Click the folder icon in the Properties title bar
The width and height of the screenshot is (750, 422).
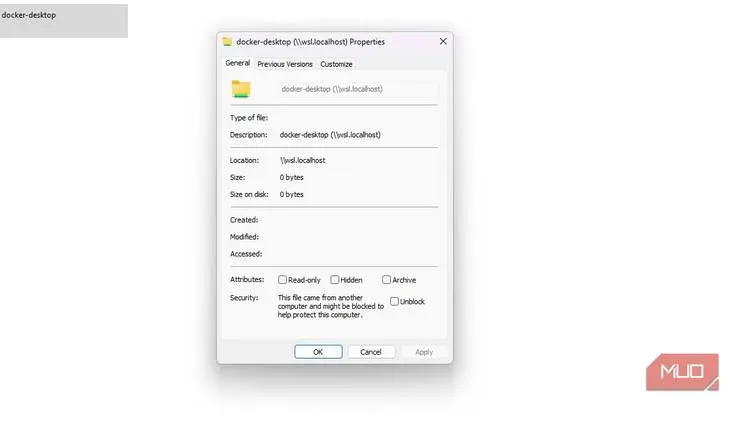tap(228, 42)
